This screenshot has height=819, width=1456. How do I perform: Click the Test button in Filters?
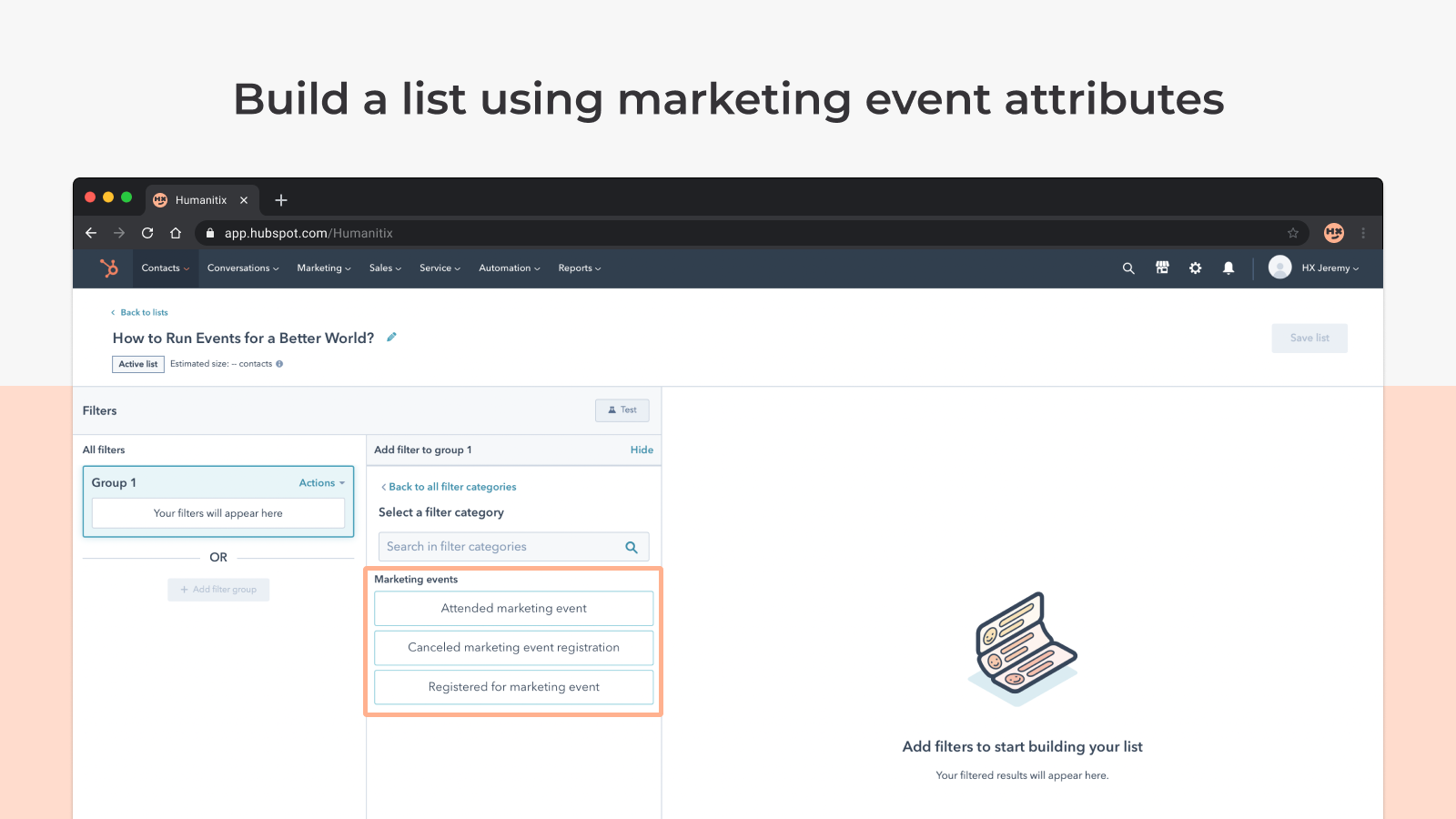[622, 409]
